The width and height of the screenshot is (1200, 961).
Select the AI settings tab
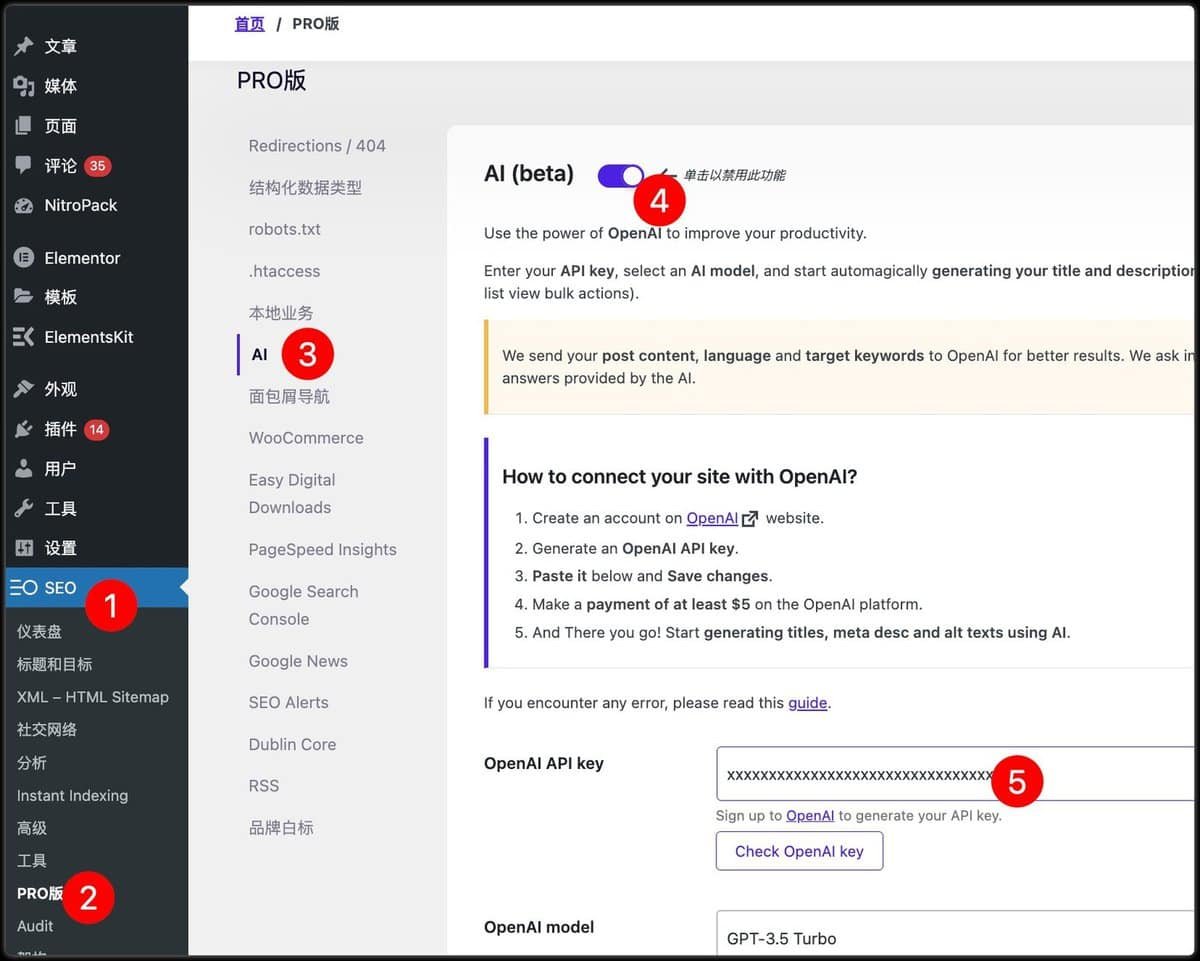(260, 355)
